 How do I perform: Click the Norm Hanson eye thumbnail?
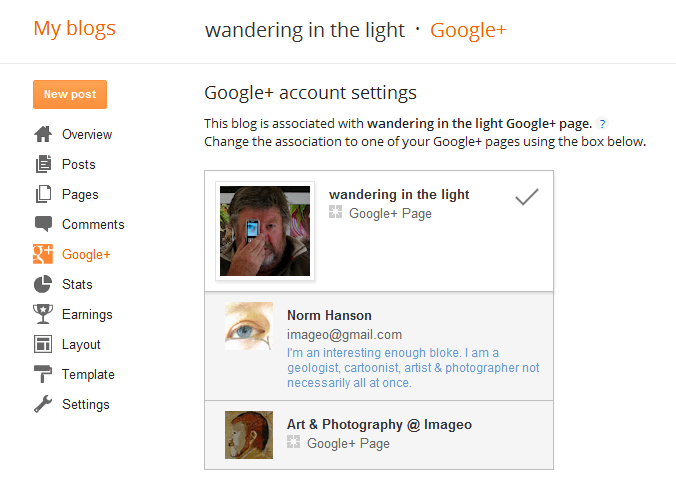[x=249, y=326]
